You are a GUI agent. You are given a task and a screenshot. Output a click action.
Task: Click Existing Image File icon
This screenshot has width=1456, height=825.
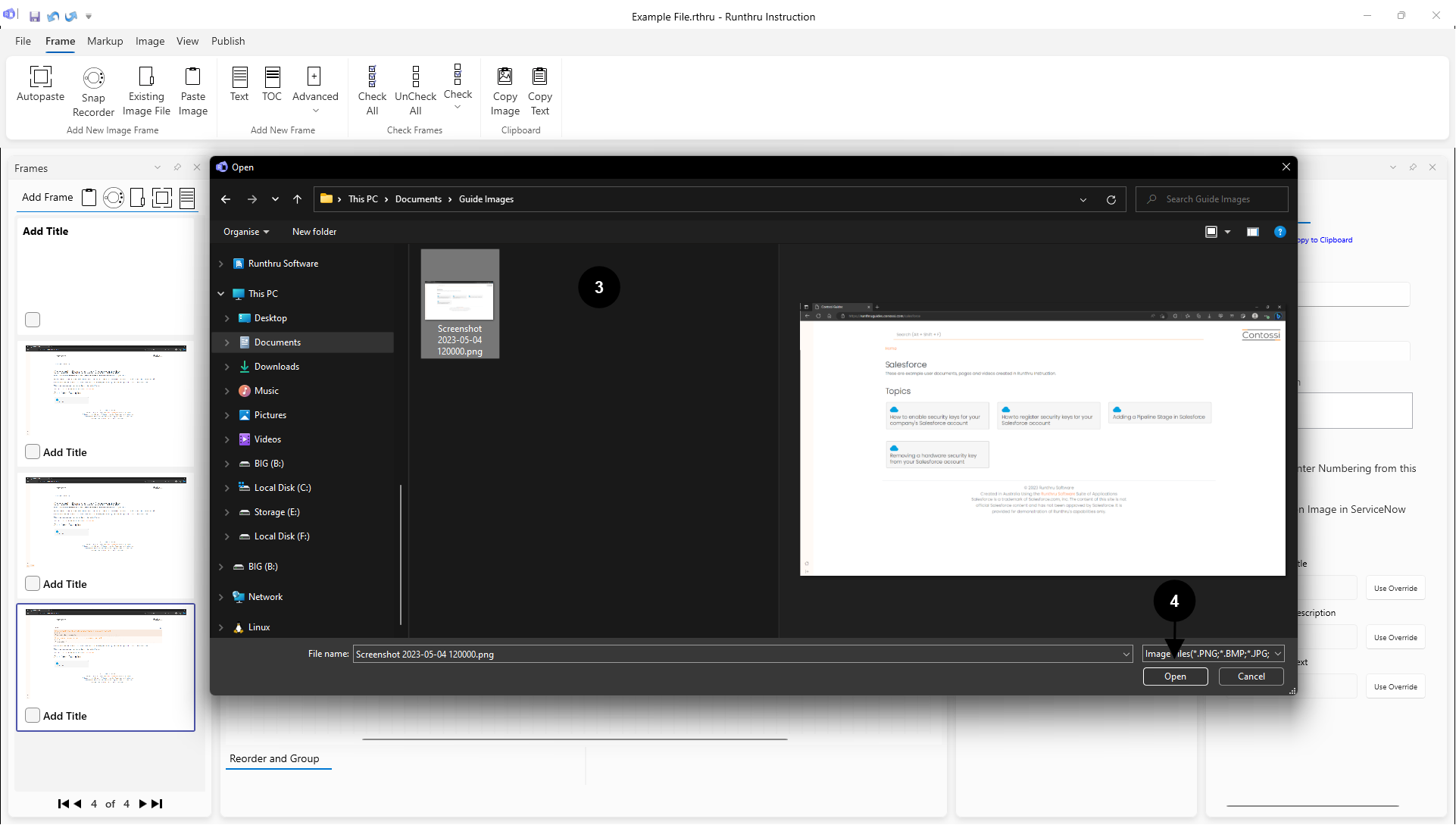pos(146,77)
